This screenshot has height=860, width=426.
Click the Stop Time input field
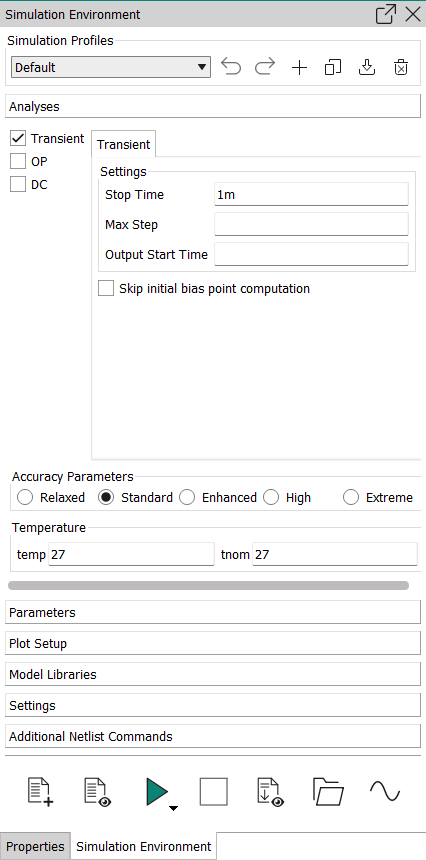coord(311,194)
